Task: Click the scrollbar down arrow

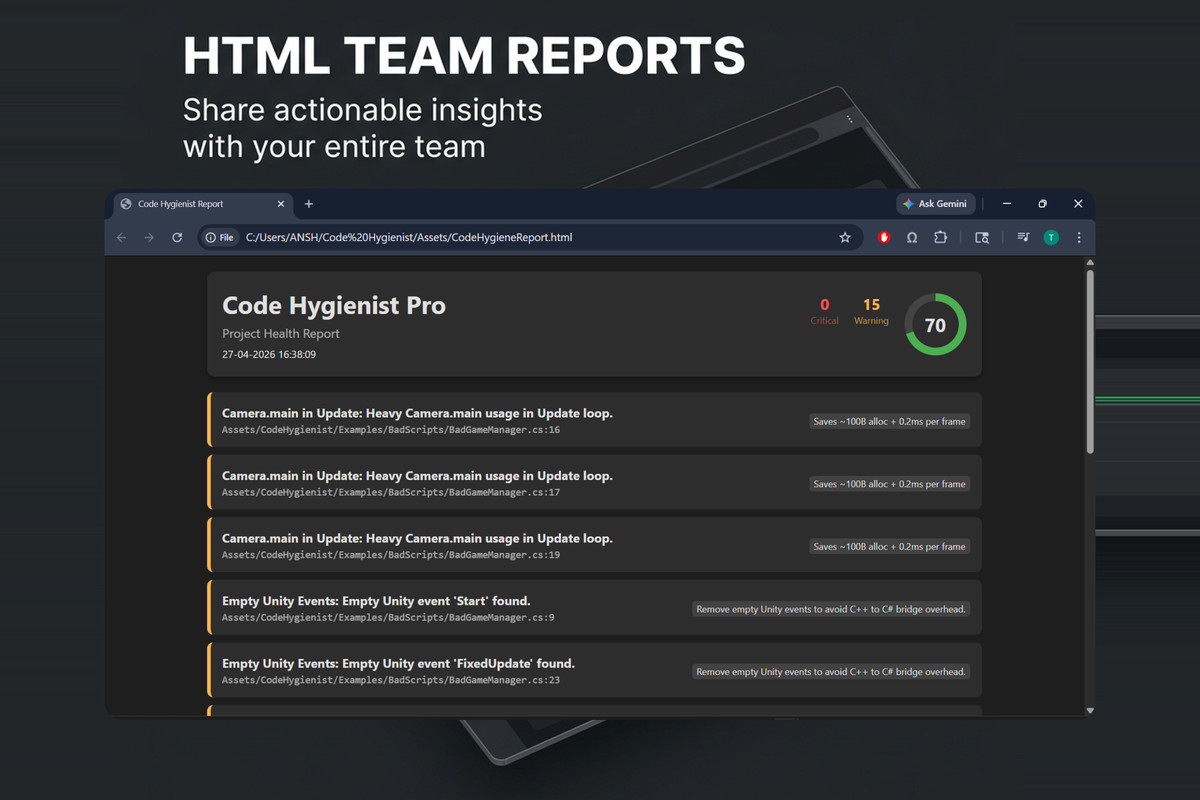Action: point(1090,710)
